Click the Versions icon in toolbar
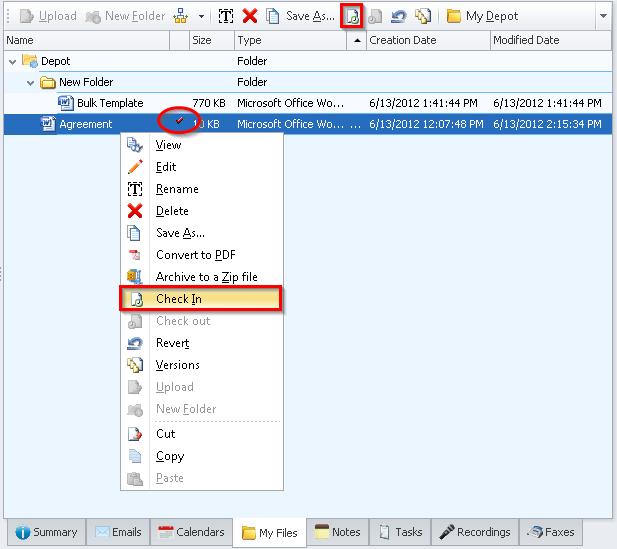This screenshot has height=549, width=617. coord(422,16)
